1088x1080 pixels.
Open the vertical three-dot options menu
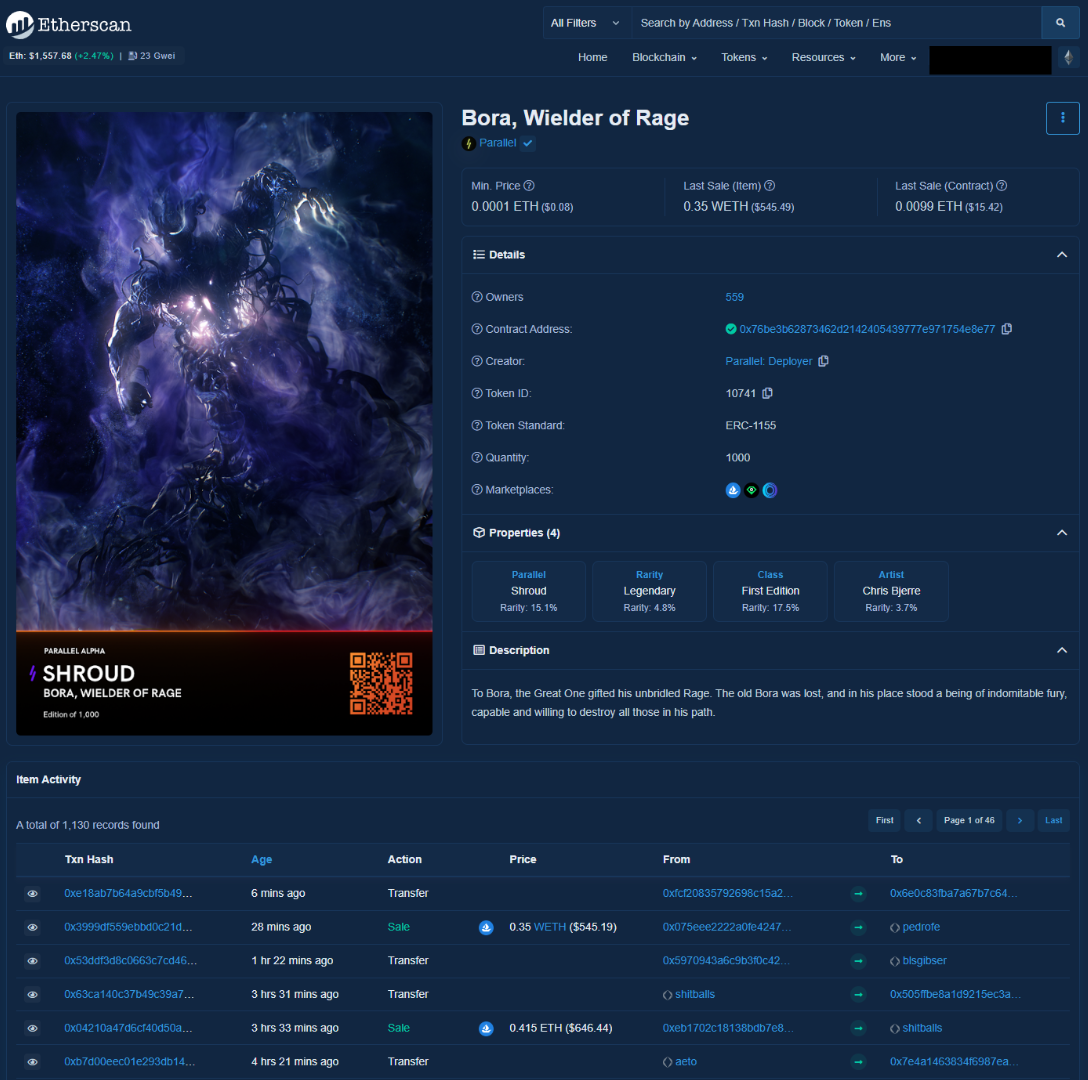1062,118
